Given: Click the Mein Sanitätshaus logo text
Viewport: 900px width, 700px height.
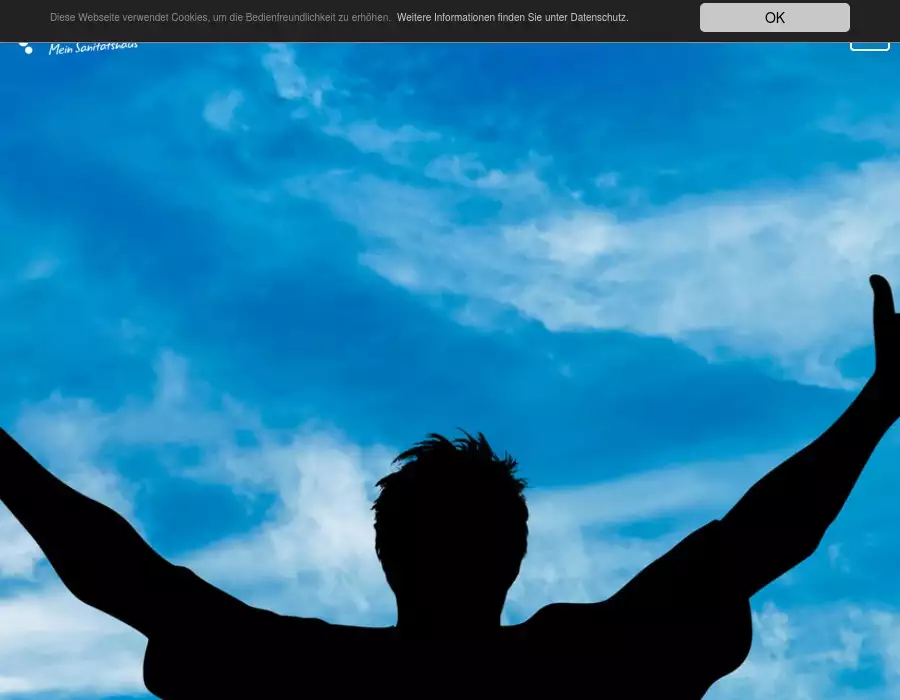Looking at the screenshot, I should (93, 46).
